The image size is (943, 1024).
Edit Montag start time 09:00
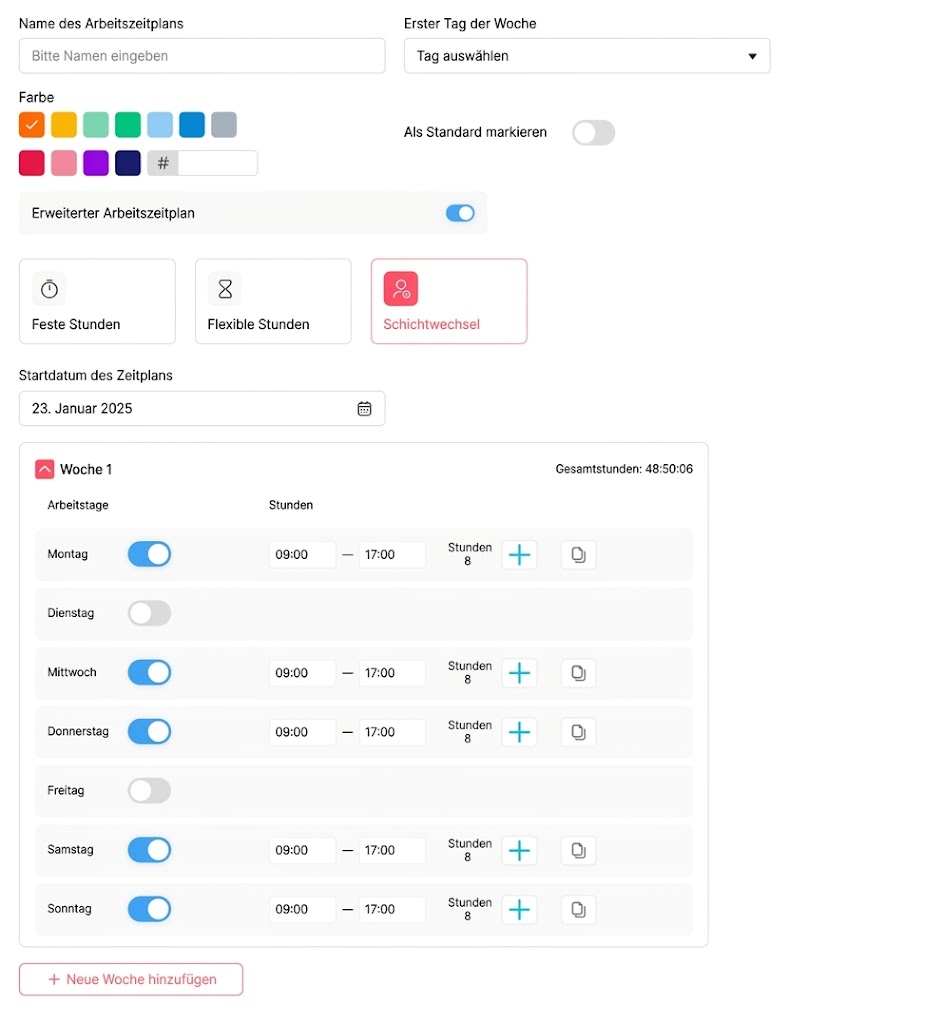pos(302,554)
